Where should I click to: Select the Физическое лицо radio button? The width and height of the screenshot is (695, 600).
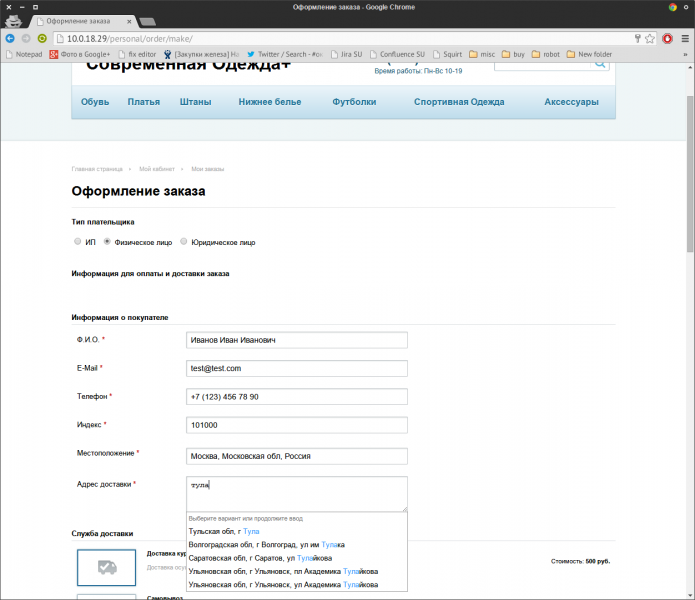108,242
